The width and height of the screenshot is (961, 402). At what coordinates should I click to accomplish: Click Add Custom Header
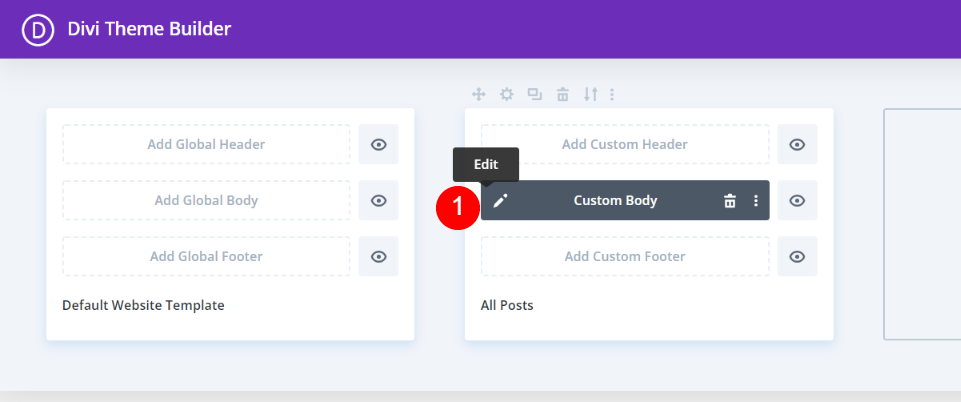[625, 145]
